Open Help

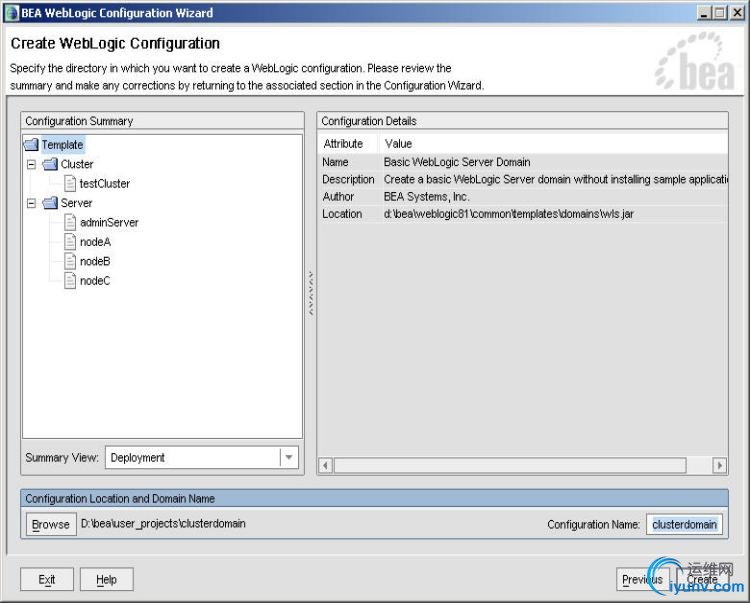coord(106,580)
